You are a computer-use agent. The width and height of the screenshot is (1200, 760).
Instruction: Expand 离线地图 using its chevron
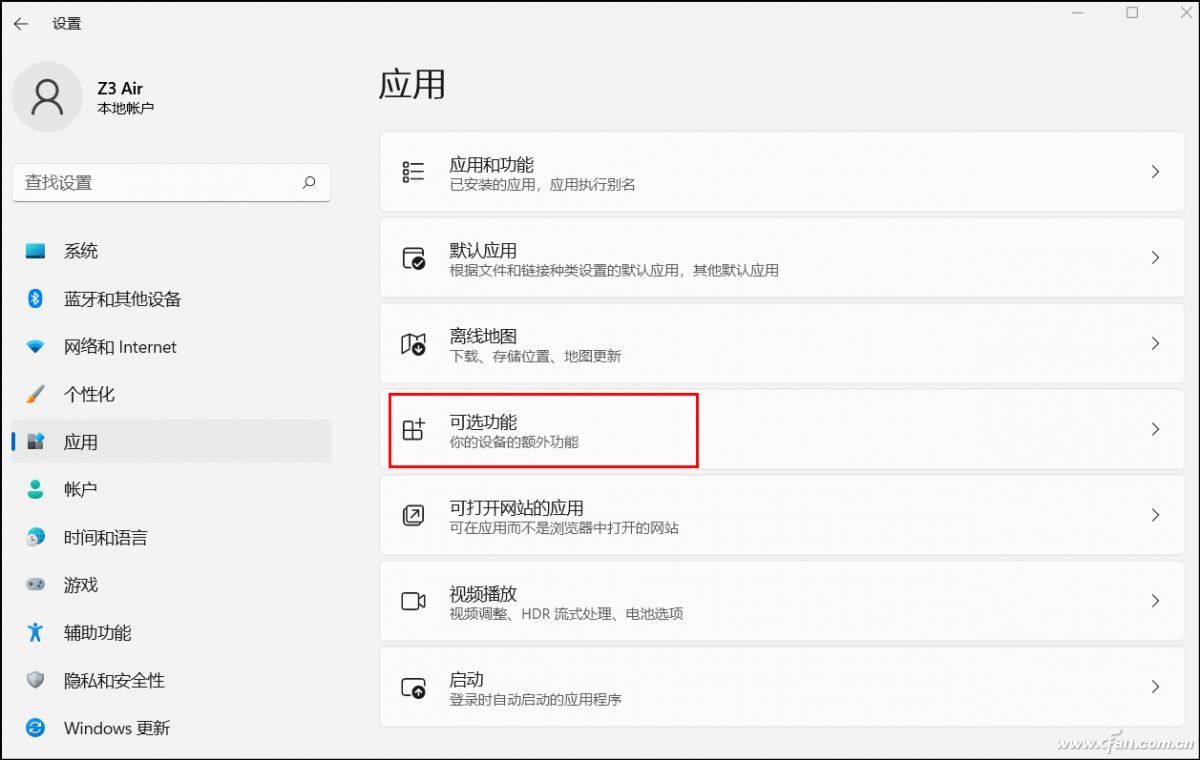click(1155, 344)
